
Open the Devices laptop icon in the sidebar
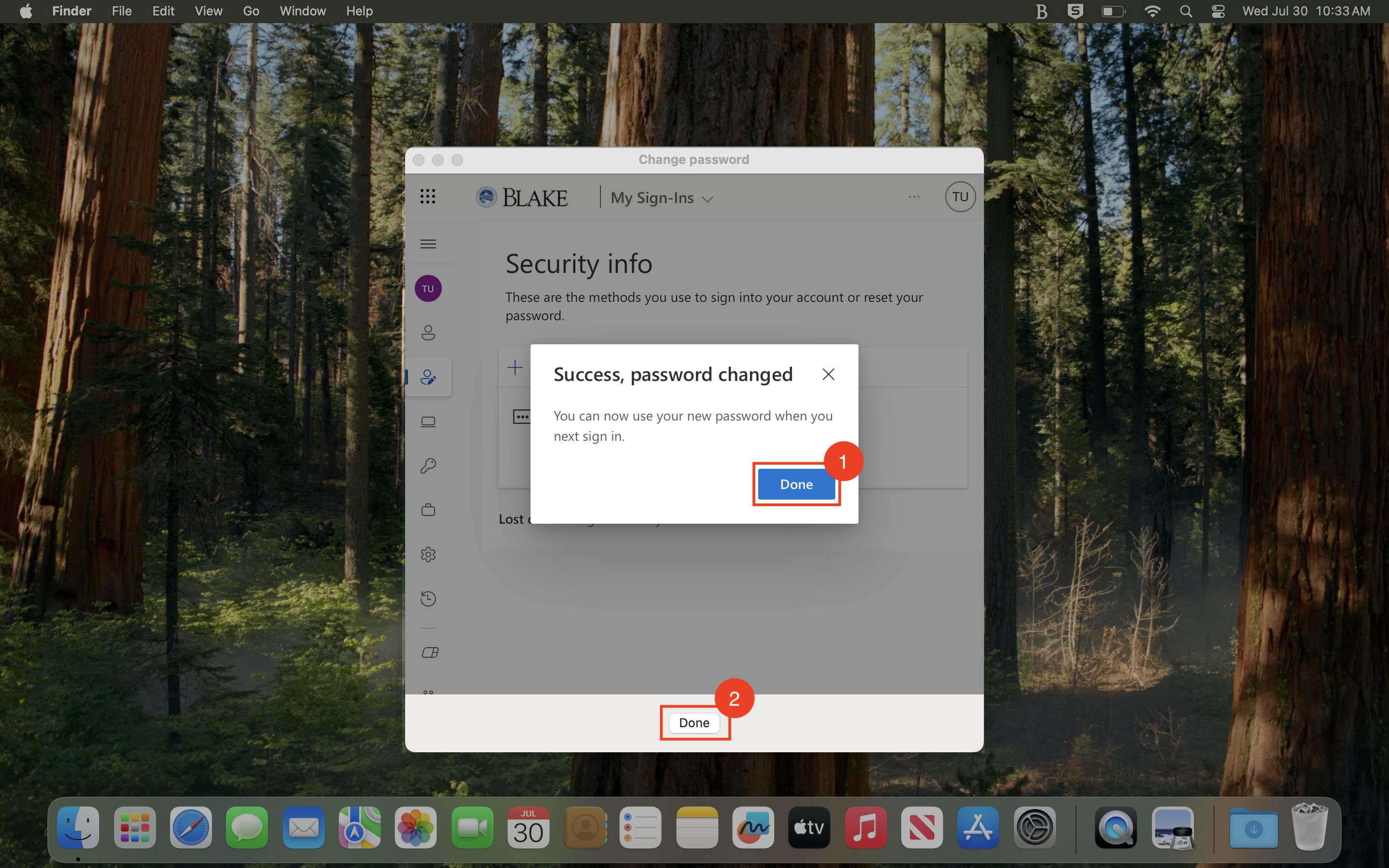(x=428, y=422)
